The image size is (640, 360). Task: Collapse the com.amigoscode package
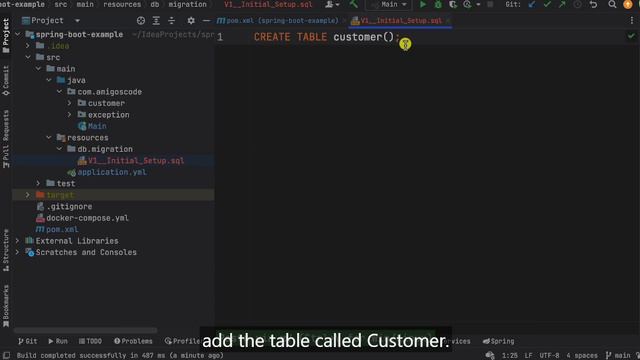pyautogui.click(x=60, y=91)
